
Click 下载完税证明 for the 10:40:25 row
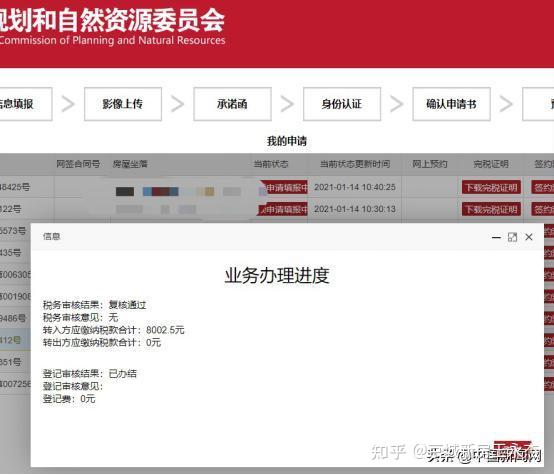pyautogui.click(x=491, y=187)
